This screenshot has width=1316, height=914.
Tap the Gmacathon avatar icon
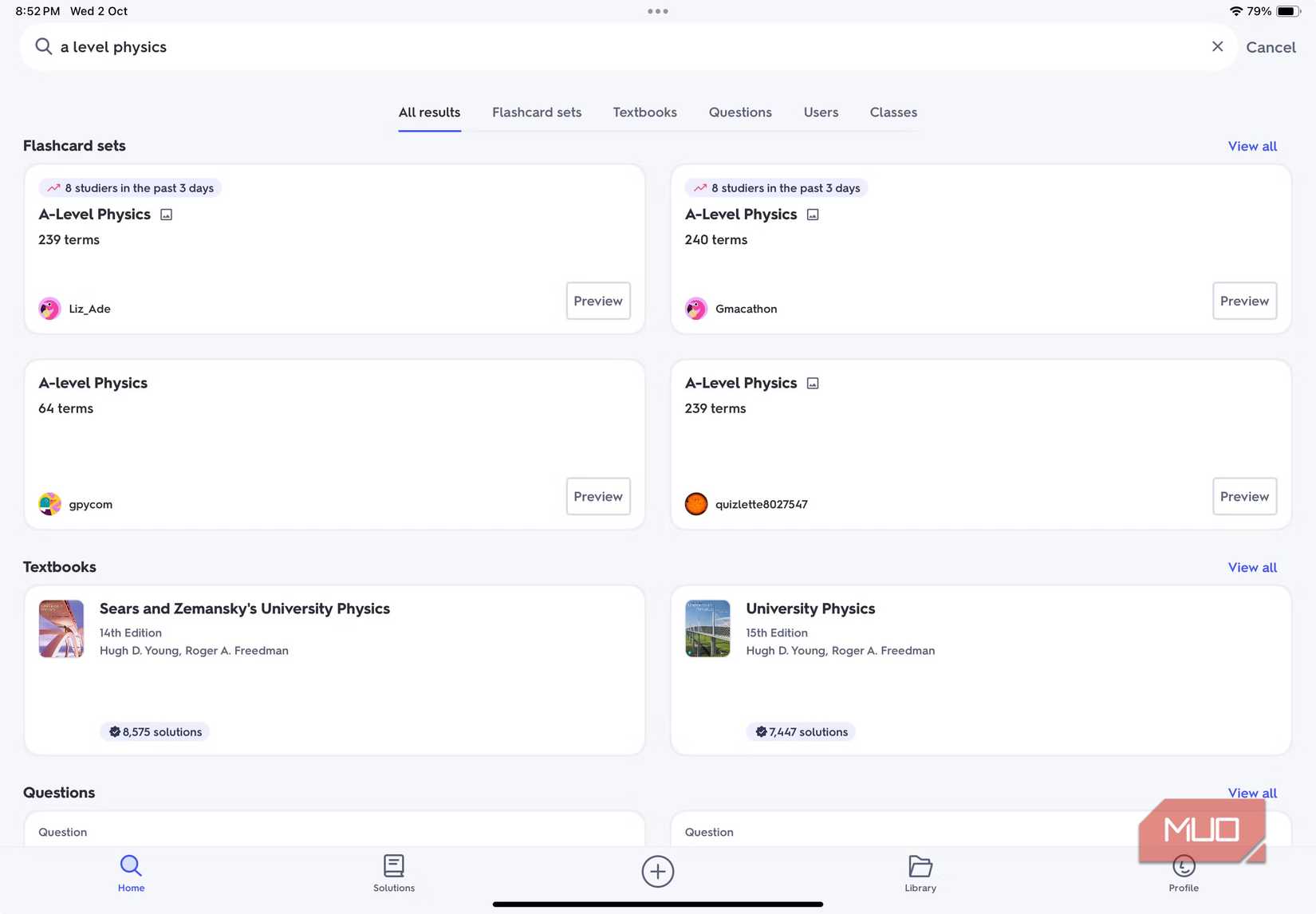click(x=696, y=309)
